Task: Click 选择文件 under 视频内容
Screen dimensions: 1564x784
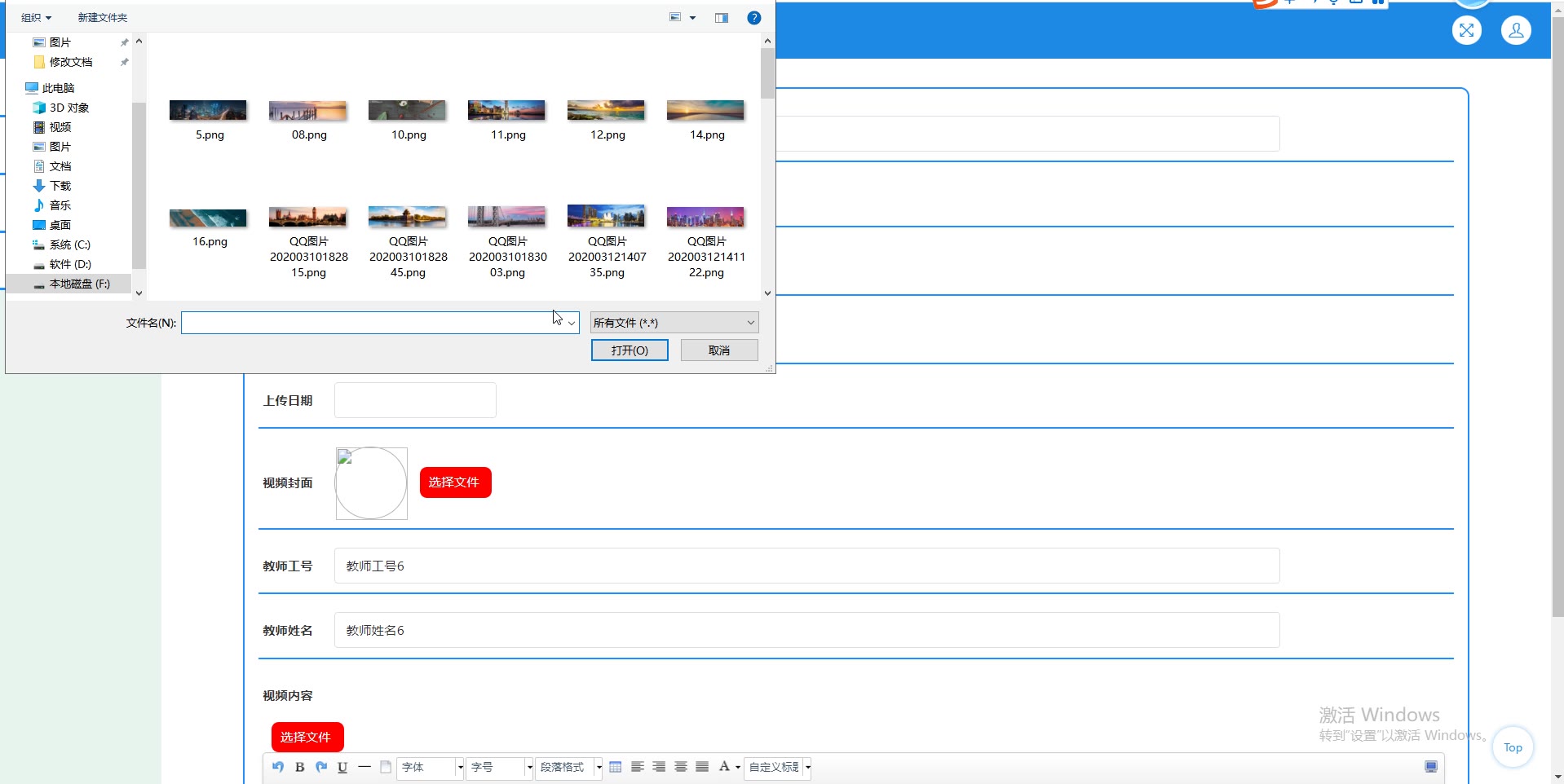Action: tap(307, 738)
